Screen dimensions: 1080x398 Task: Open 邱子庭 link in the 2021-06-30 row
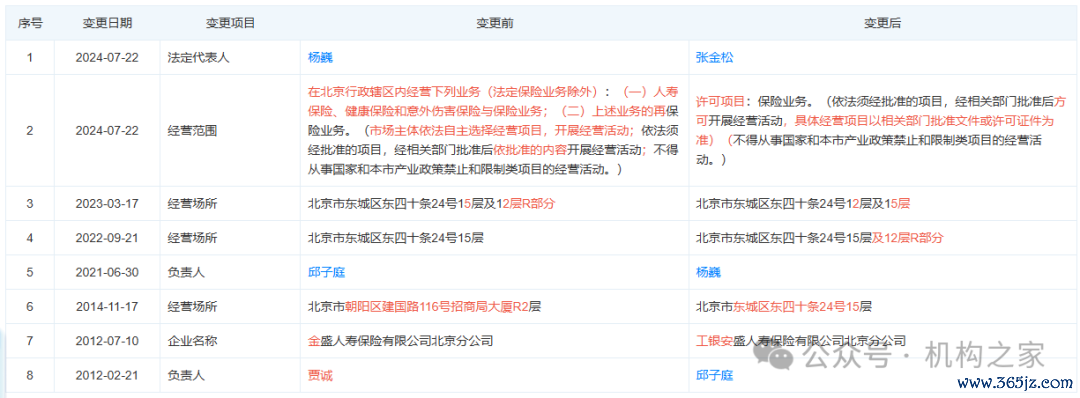(x=326, y=272)
